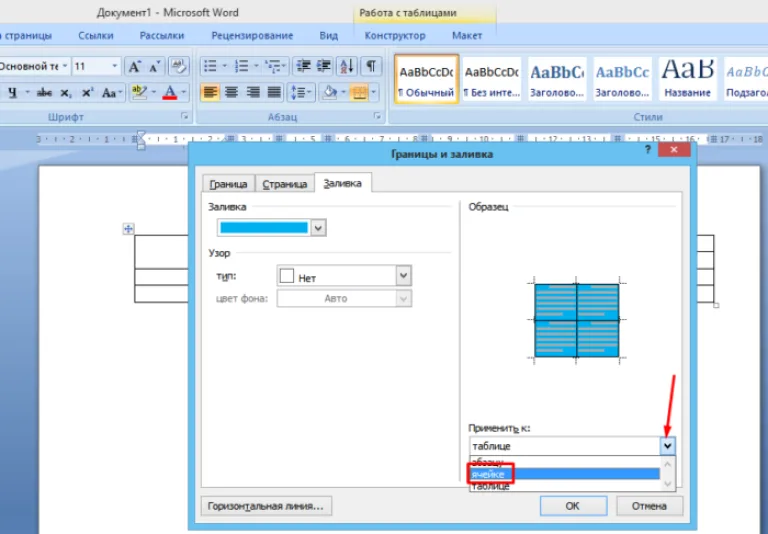Decrease paragraph indent
768x534 pixels.
304,66
